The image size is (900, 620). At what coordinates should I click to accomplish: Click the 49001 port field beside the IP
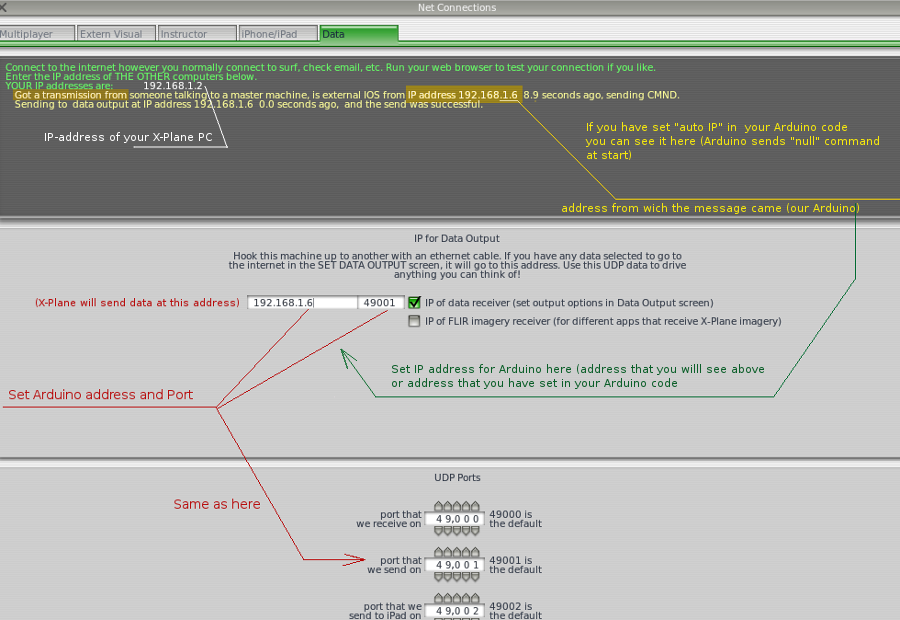click(x=381, y=303)
